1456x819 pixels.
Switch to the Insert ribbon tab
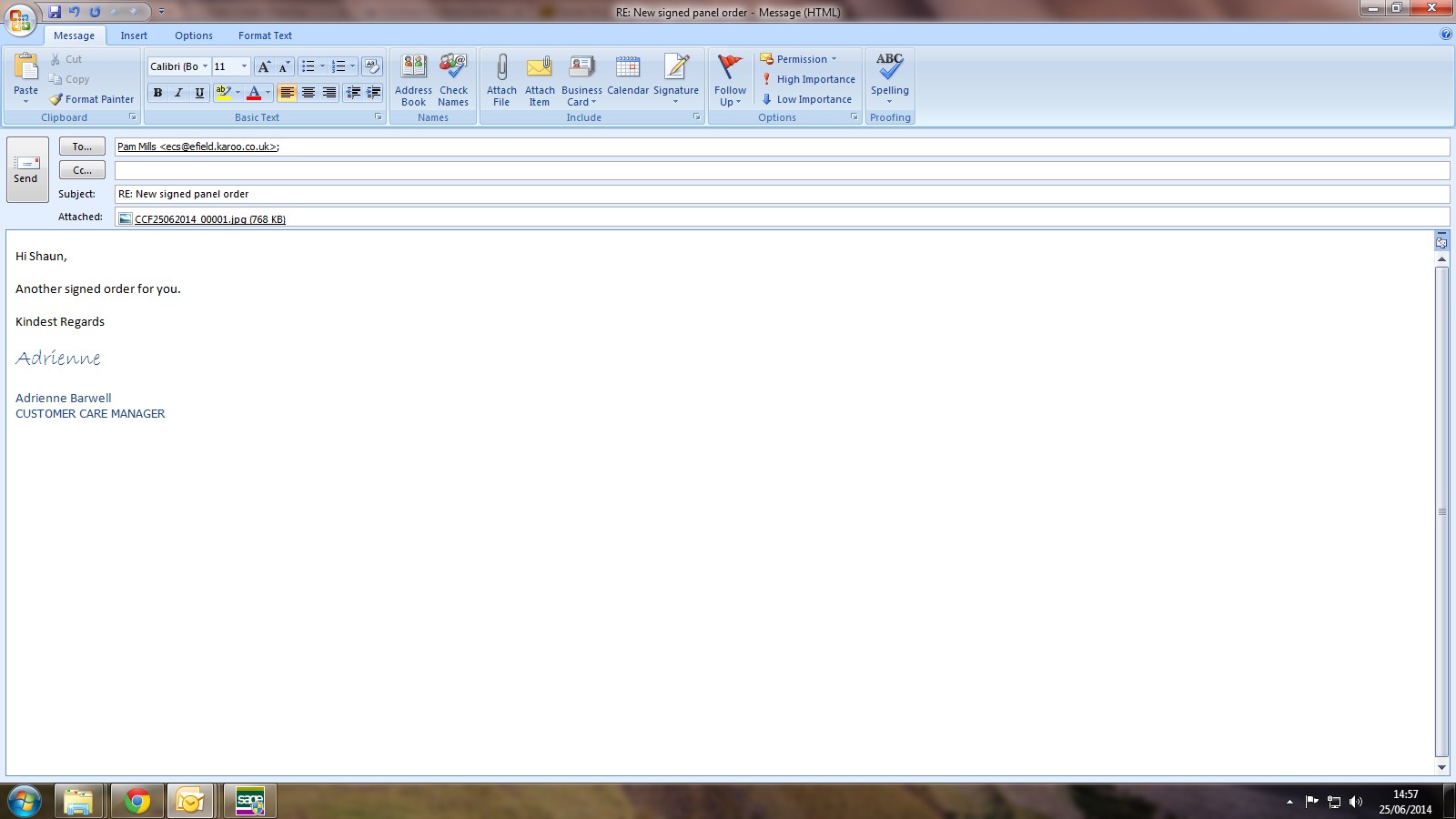134,35
